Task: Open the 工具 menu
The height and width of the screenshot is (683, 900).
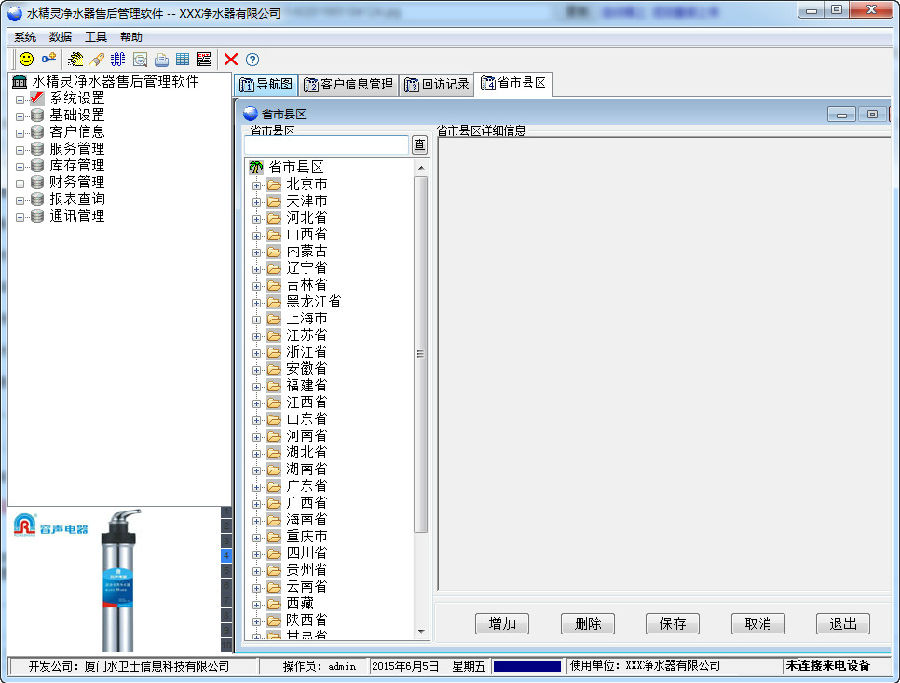Action: tap(96, 37)
